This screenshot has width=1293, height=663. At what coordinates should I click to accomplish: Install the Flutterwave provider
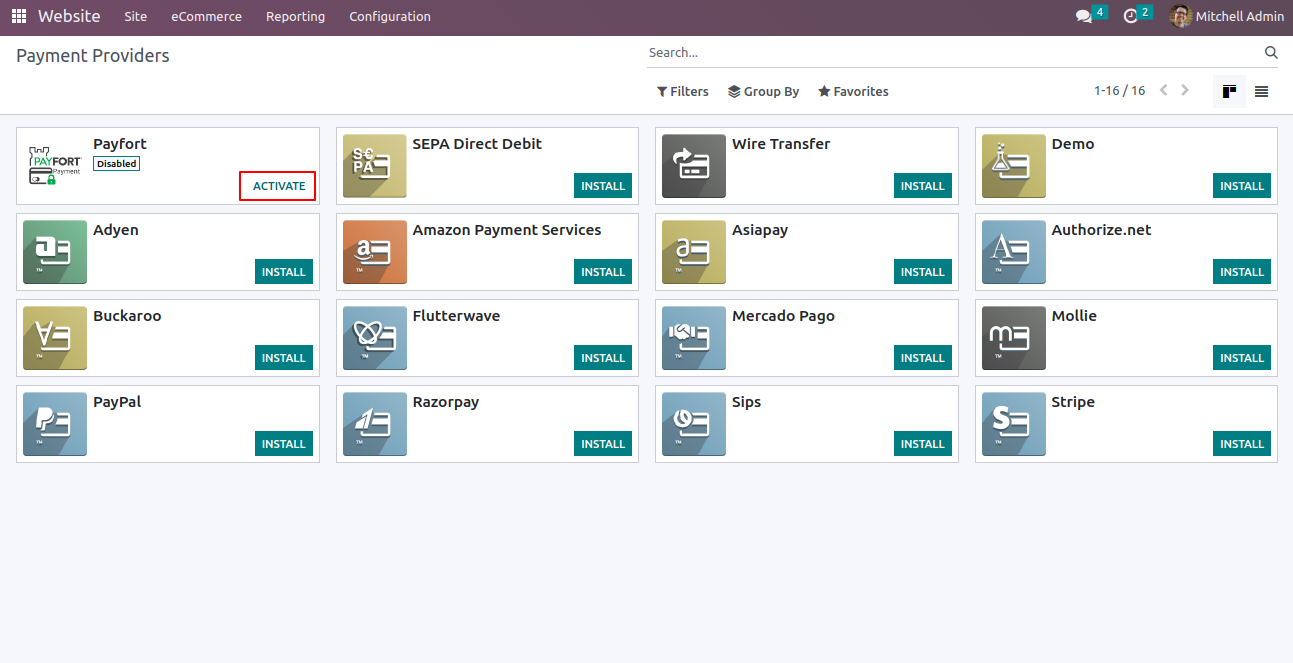[603, 358]
